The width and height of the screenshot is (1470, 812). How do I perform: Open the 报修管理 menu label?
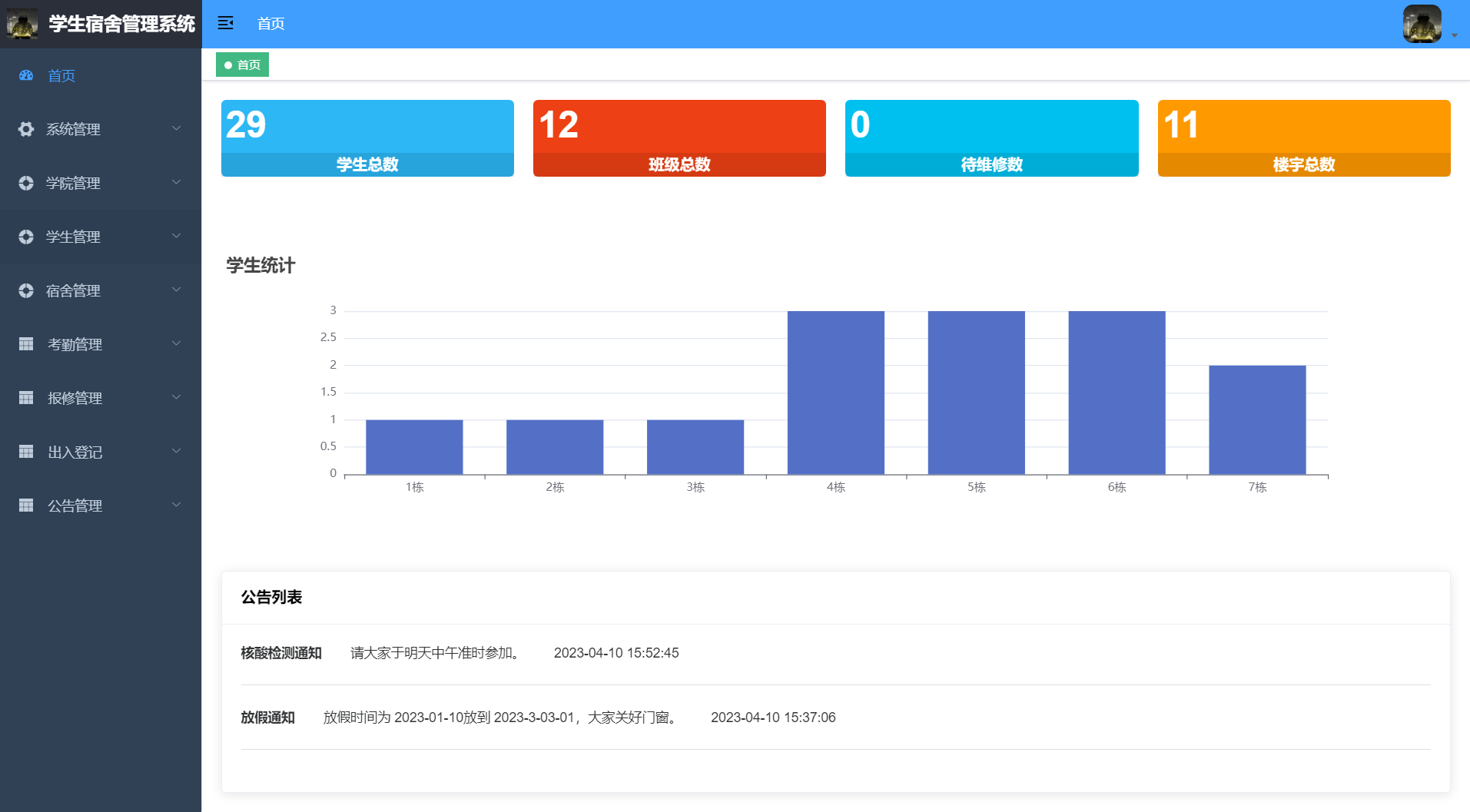tap(75, 398)
